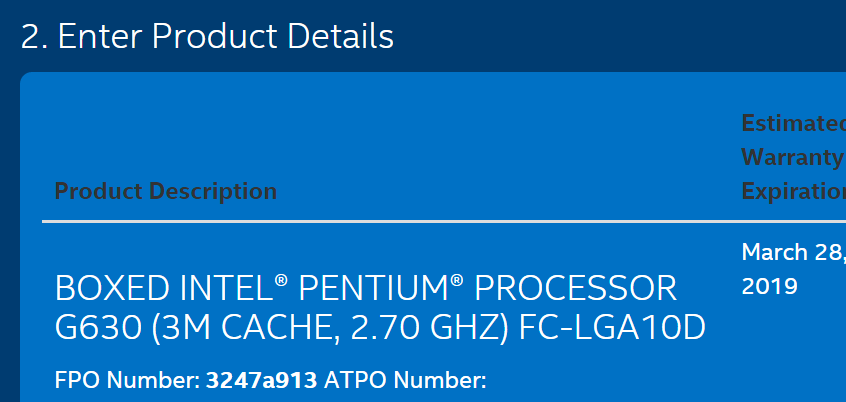This screenshot has height=402, width=846.
Task: Click the word "Estimated" in the column header
Action: pyautogui.click(x=793, y=123)
